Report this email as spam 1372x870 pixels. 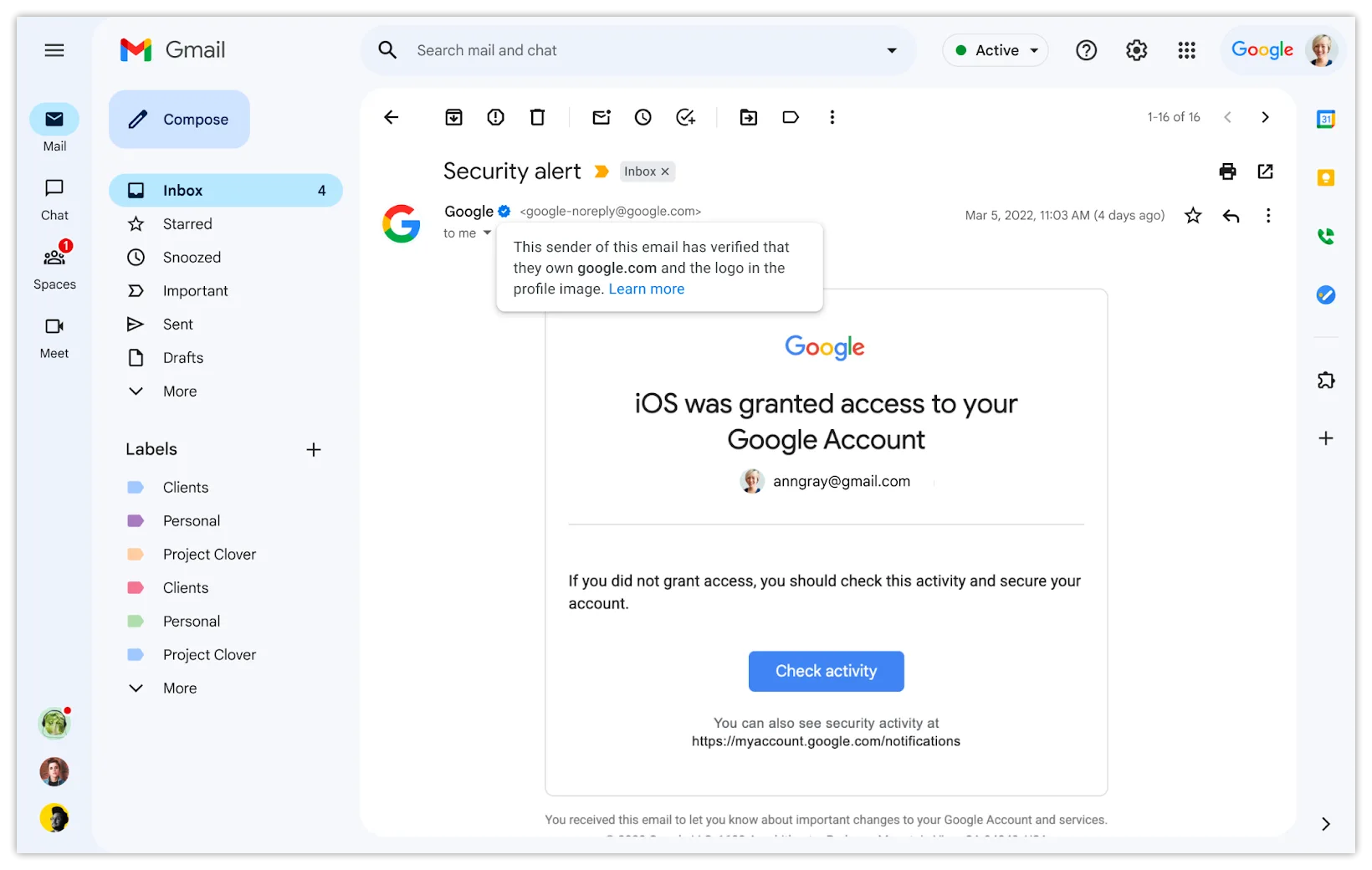pyautogui.click(x=495, y=117)
